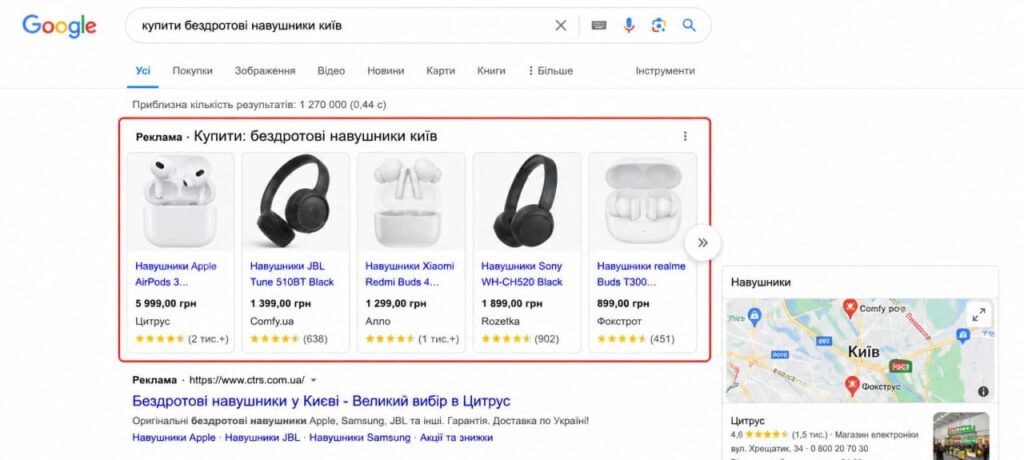The width and height of the screenshot is (1024, 460).
Task: Start voice search with microphone icon
Action: tap(629, 25)
